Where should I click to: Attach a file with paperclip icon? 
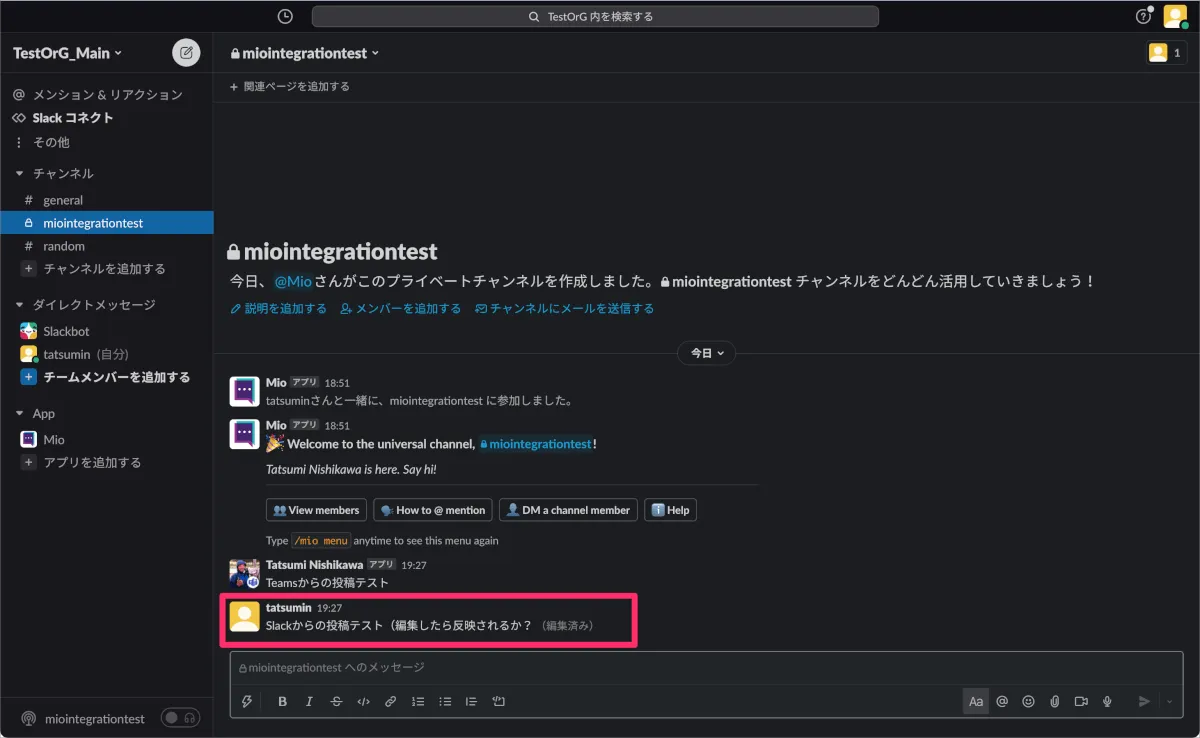(x=1054, y=702)
